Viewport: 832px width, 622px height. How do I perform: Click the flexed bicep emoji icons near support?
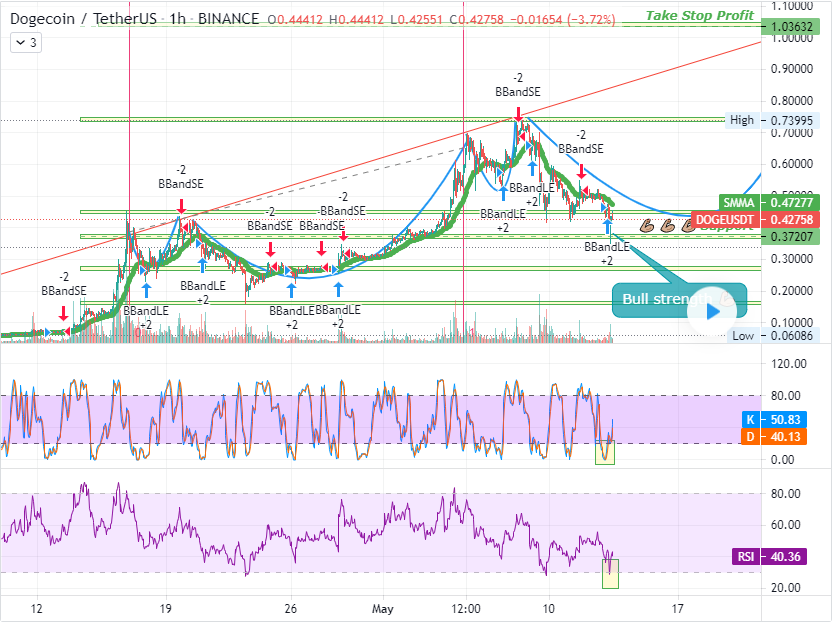coord(666,225)
